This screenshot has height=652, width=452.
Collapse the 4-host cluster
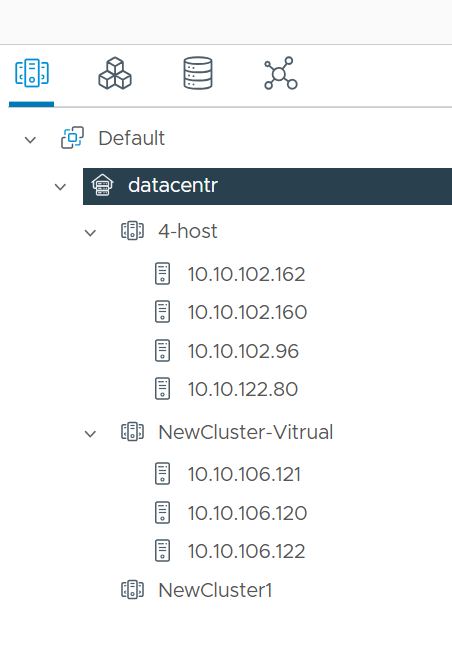click(x=90, y=233)
